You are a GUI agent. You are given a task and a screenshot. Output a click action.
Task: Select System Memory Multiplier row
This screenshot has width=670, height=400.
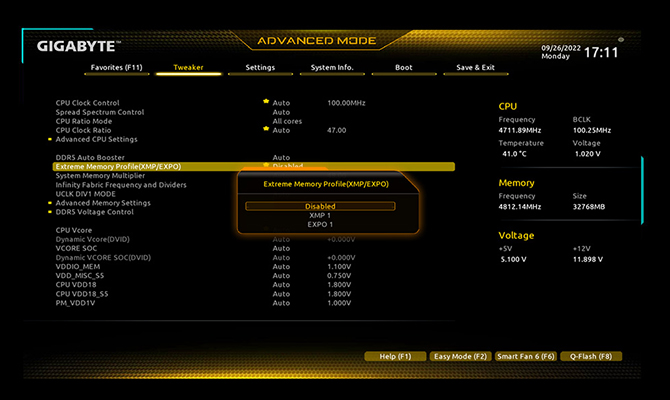100,176
